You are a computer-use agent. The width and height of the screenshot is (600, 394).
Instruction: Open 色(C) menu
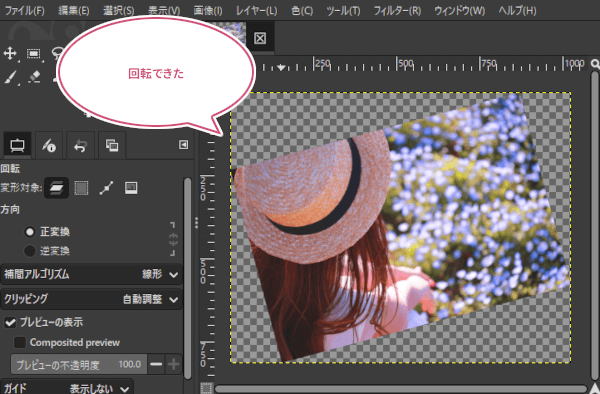pos(302,10)
